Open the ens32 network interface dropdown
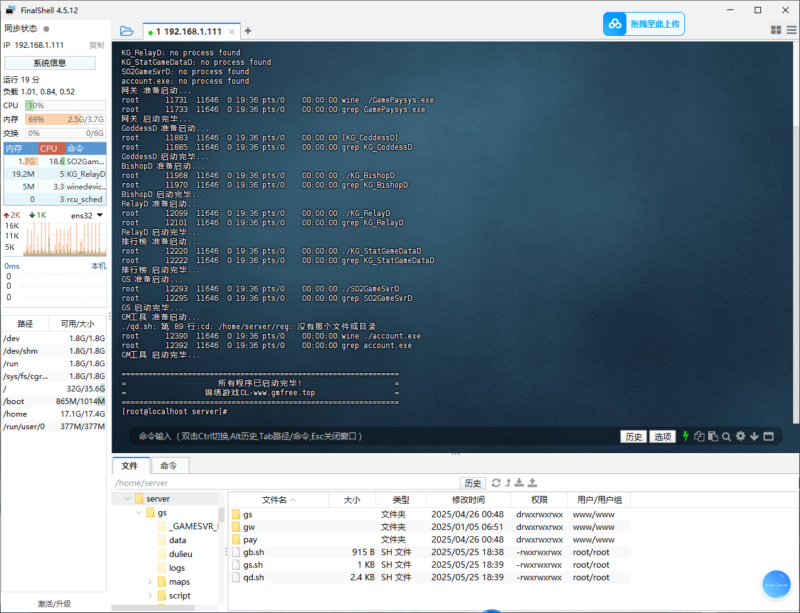 tap(98, 215)
